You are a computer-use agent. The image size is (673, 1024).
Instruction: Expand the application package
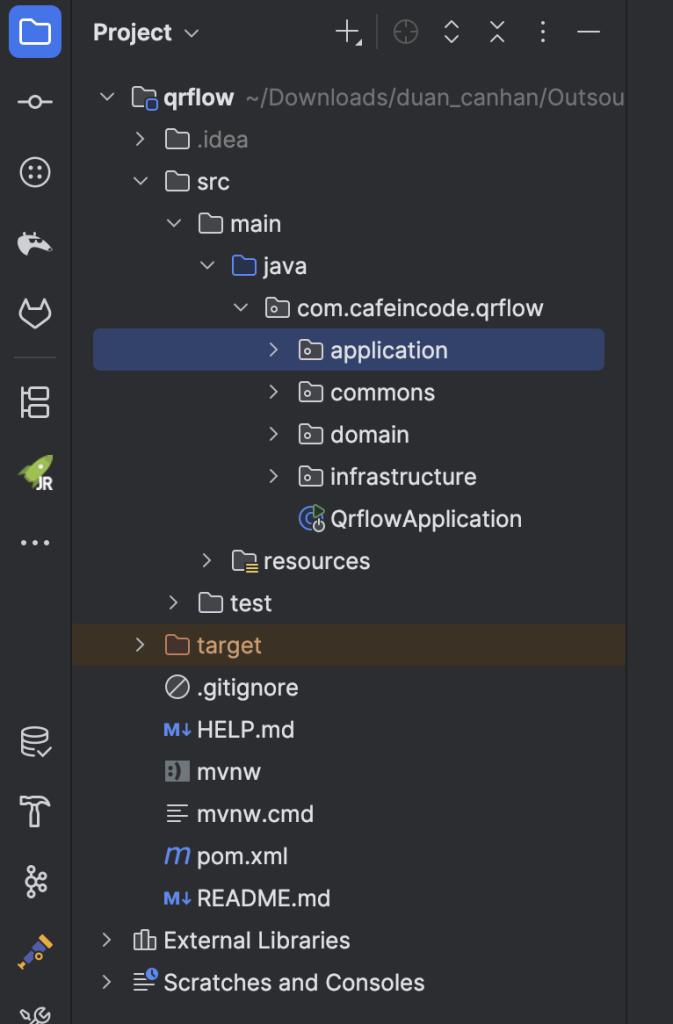coord(274,350)
